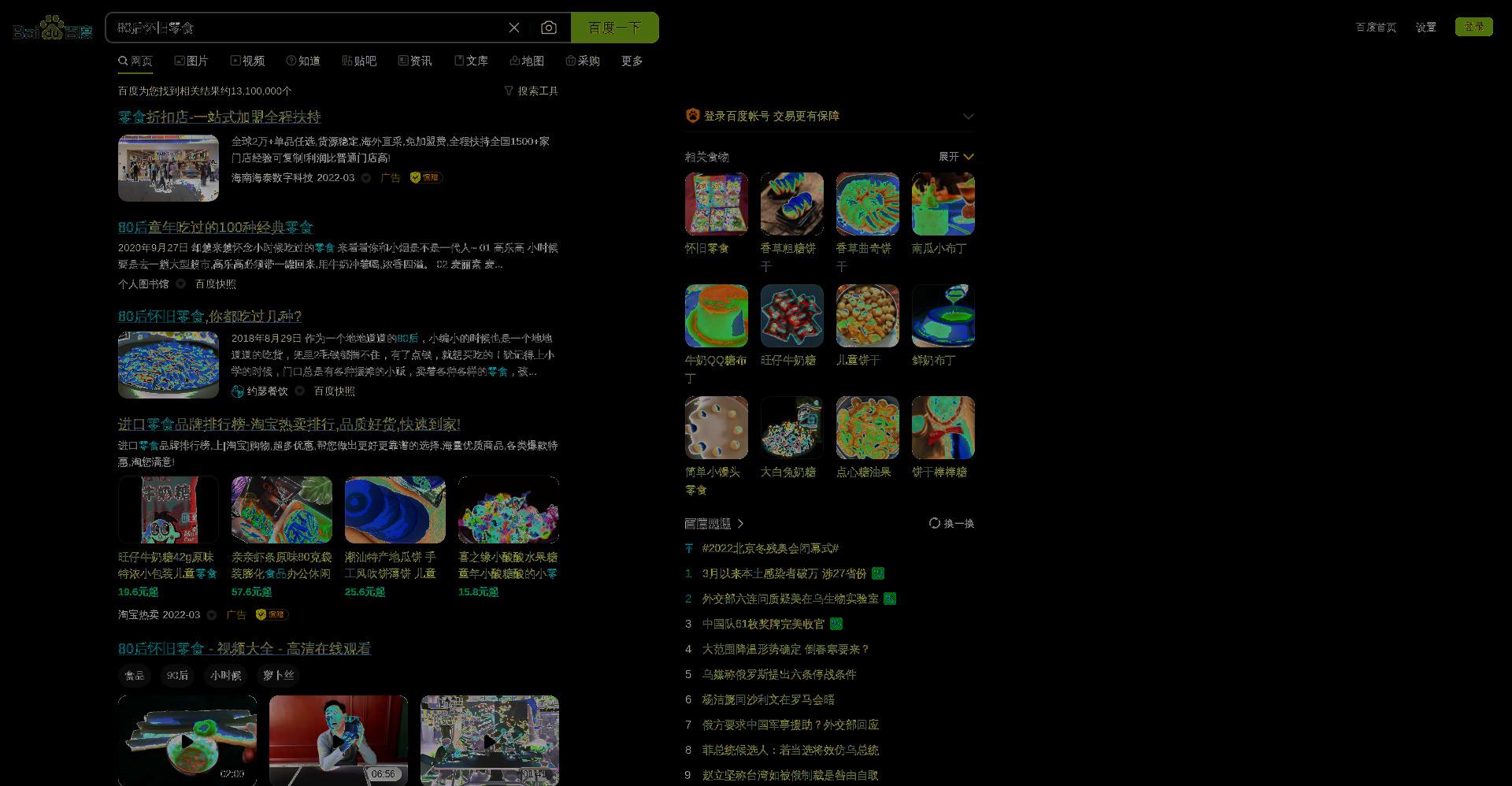This screenshot has height=786, width=1512.
Task: Click 保障 badge next to 海南海泰数字科技
Action: click(426, 177)
